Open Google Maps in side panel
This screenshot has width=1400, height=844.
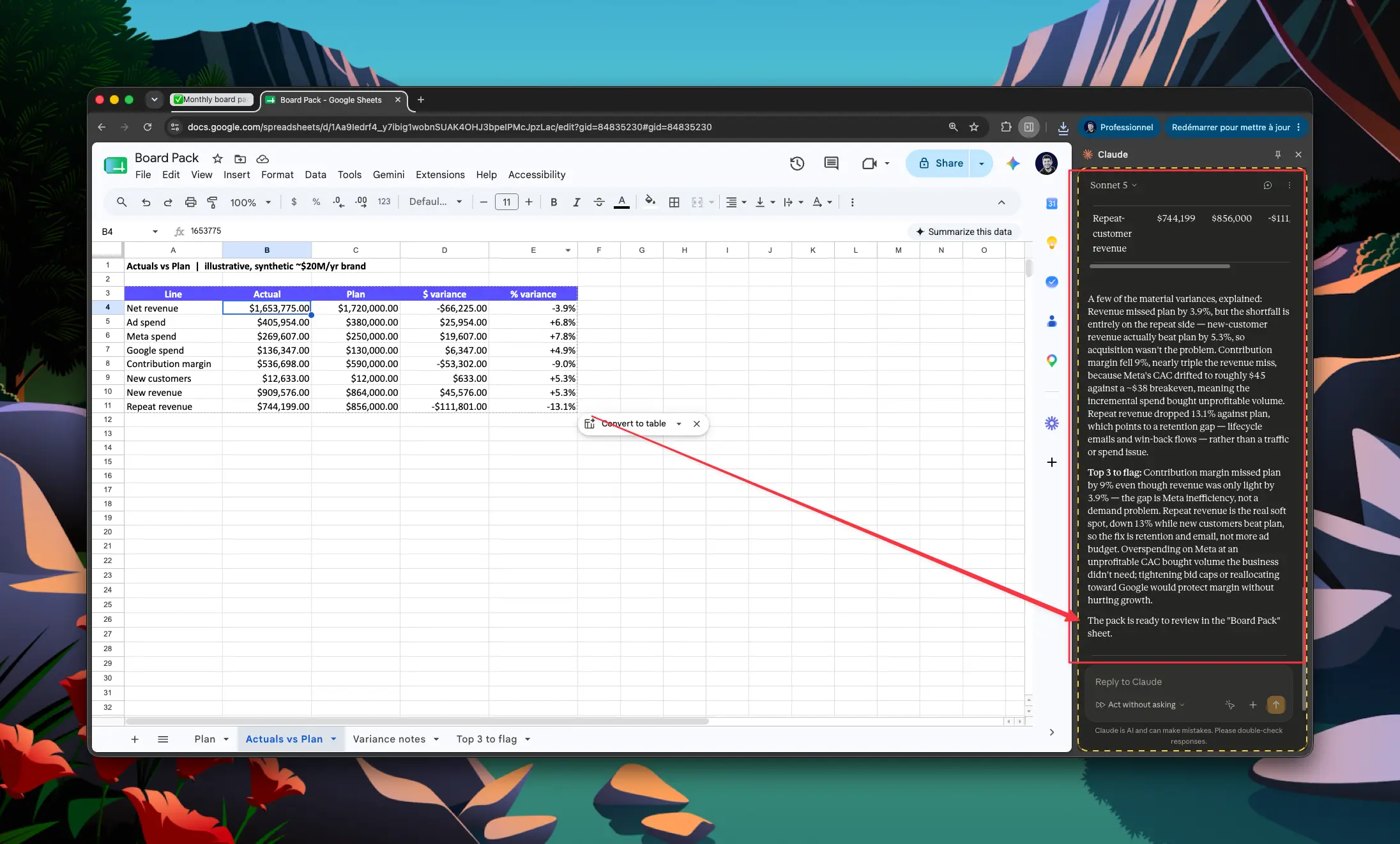tap(1051, 360)
